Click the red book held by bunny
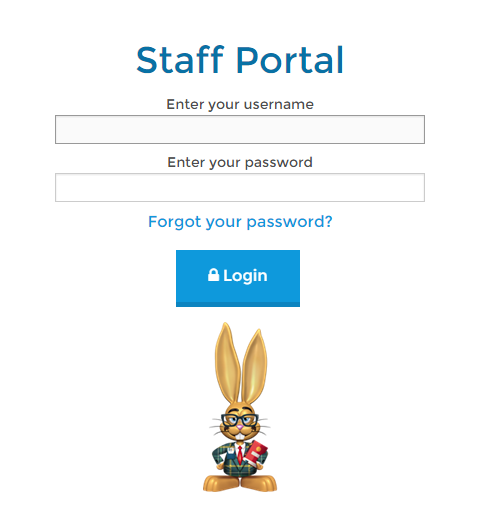This screenshot has width=487, height=522. point(256,453)
